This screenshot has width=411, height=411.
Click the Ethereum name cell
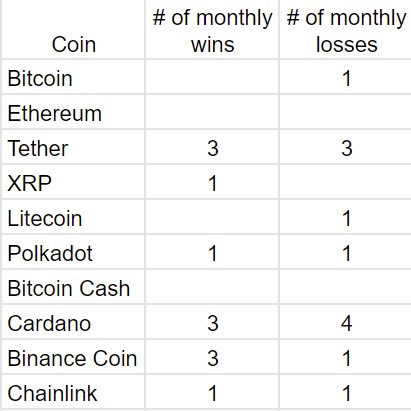coord(73,112)
